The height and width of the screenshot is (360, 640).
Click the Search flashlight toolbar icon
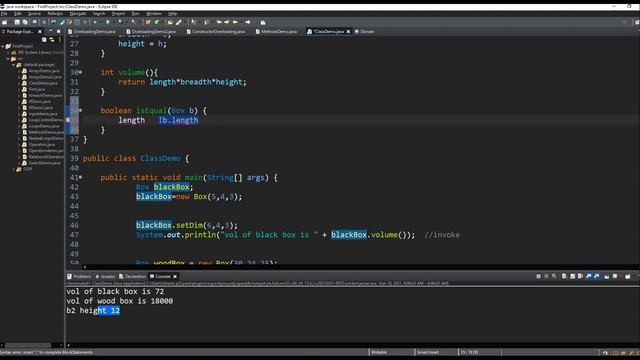tap(179, 22)
